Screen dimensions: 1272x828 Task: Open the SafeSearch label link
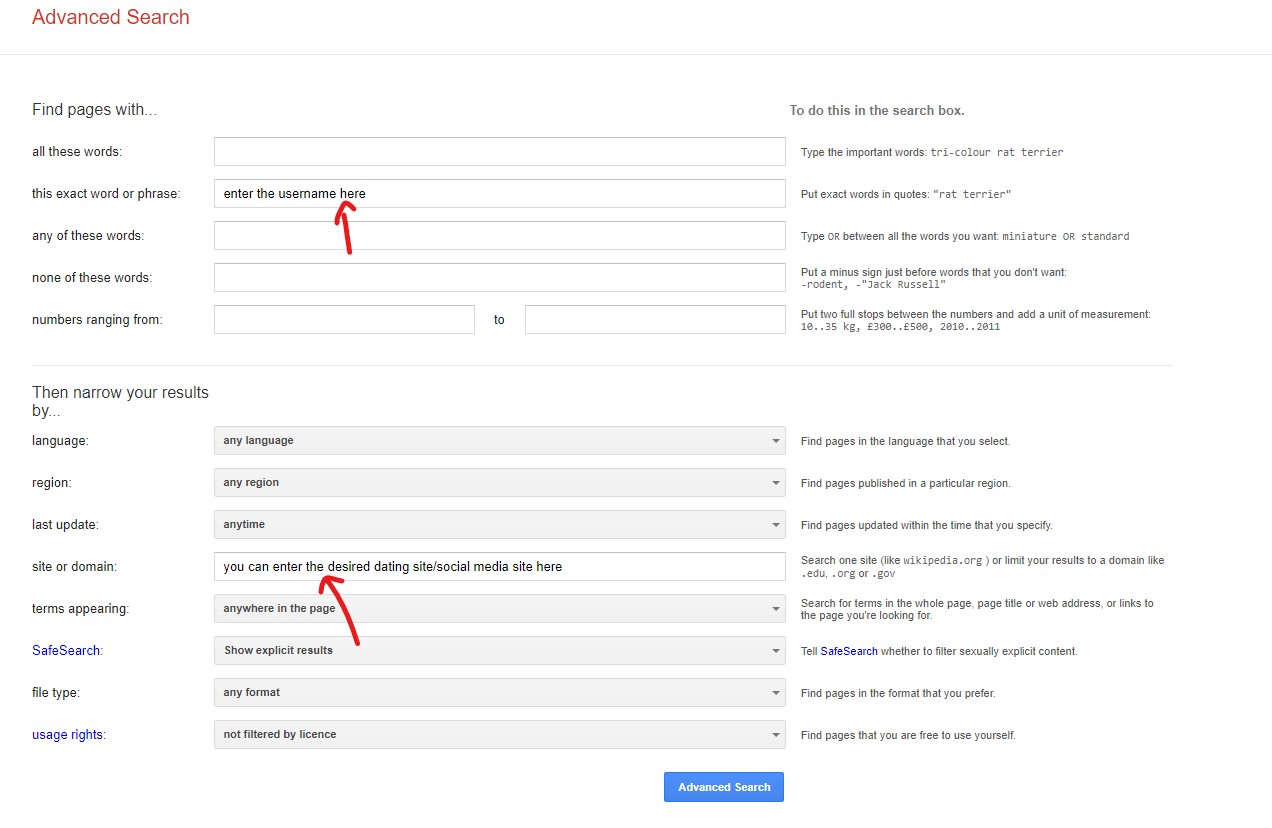click(66, 651)
